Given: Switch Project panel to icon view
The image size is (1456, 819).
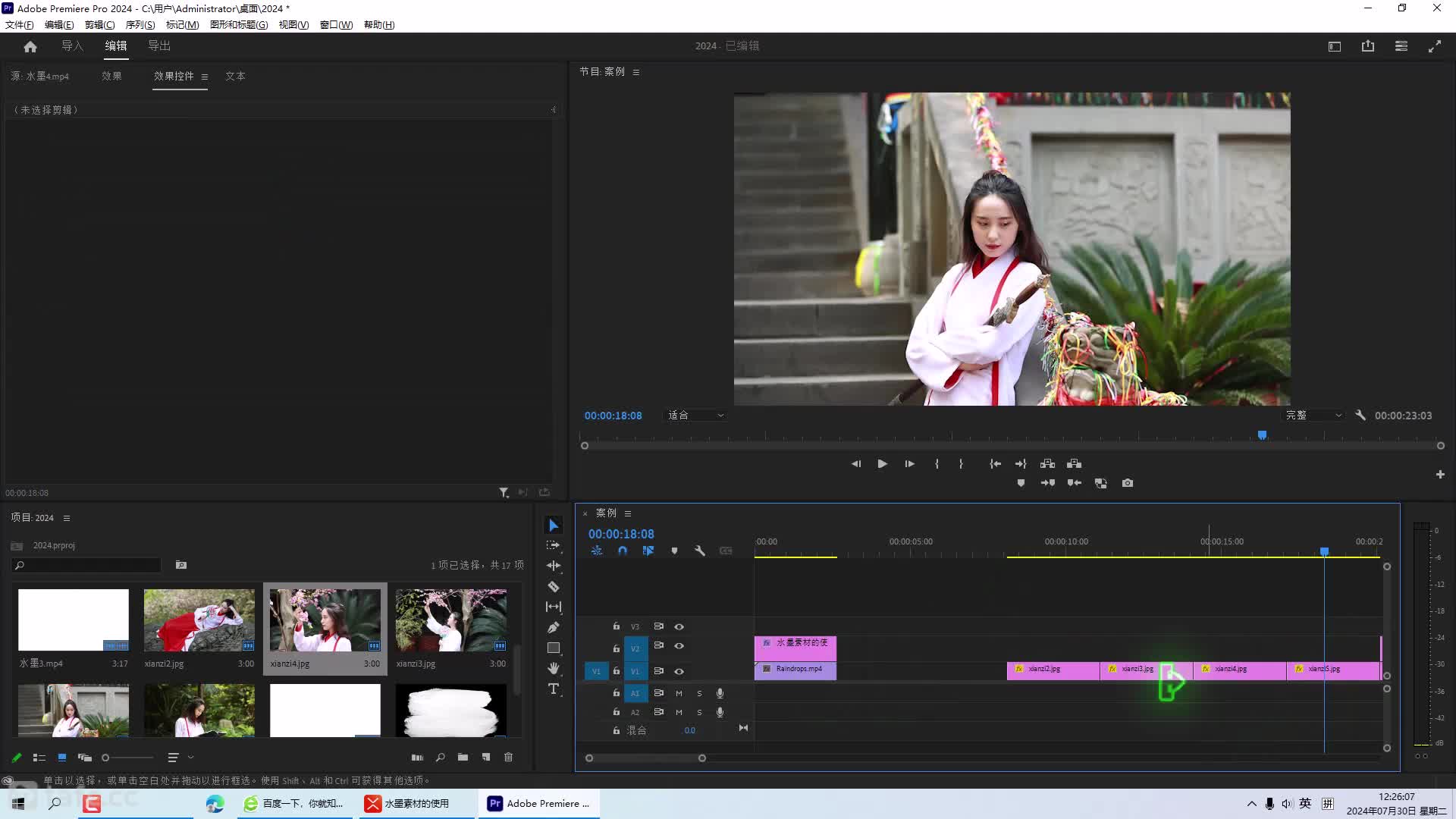Looking at the screenshot, I should 62,758.
